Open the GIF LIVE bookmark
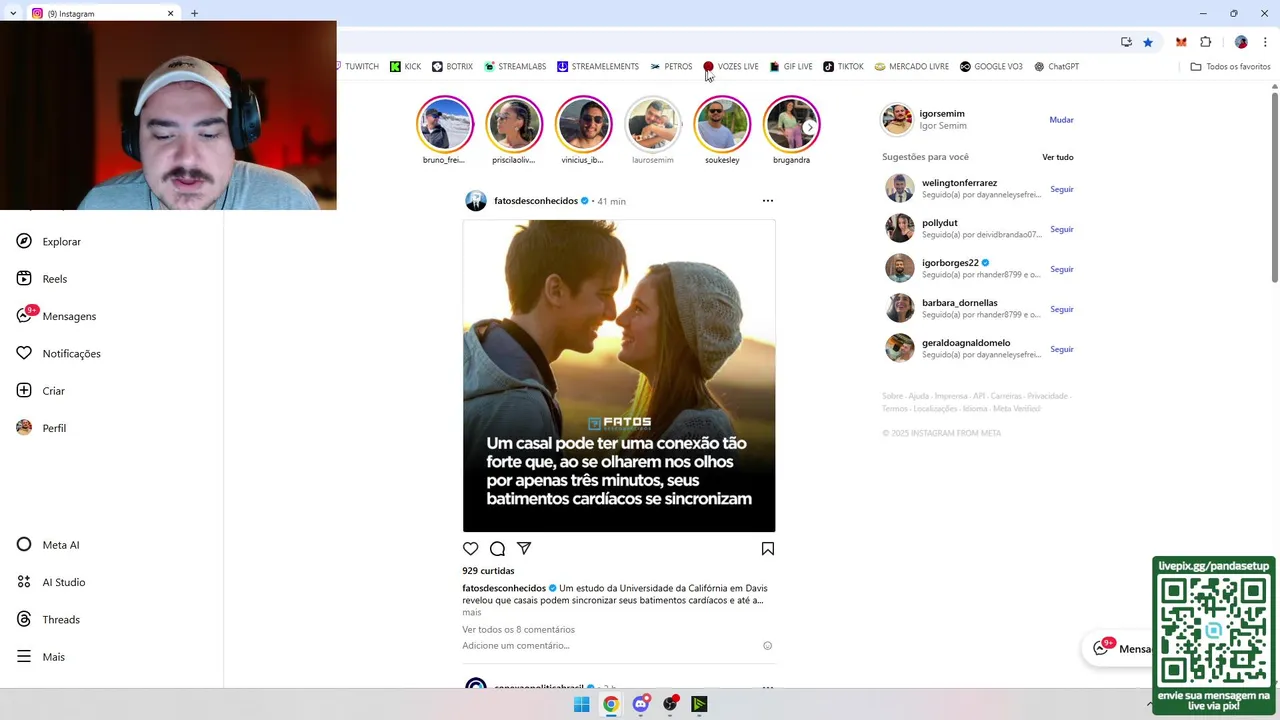The height and width of the screenshot is (720, 1280). [x=791, y=67]
